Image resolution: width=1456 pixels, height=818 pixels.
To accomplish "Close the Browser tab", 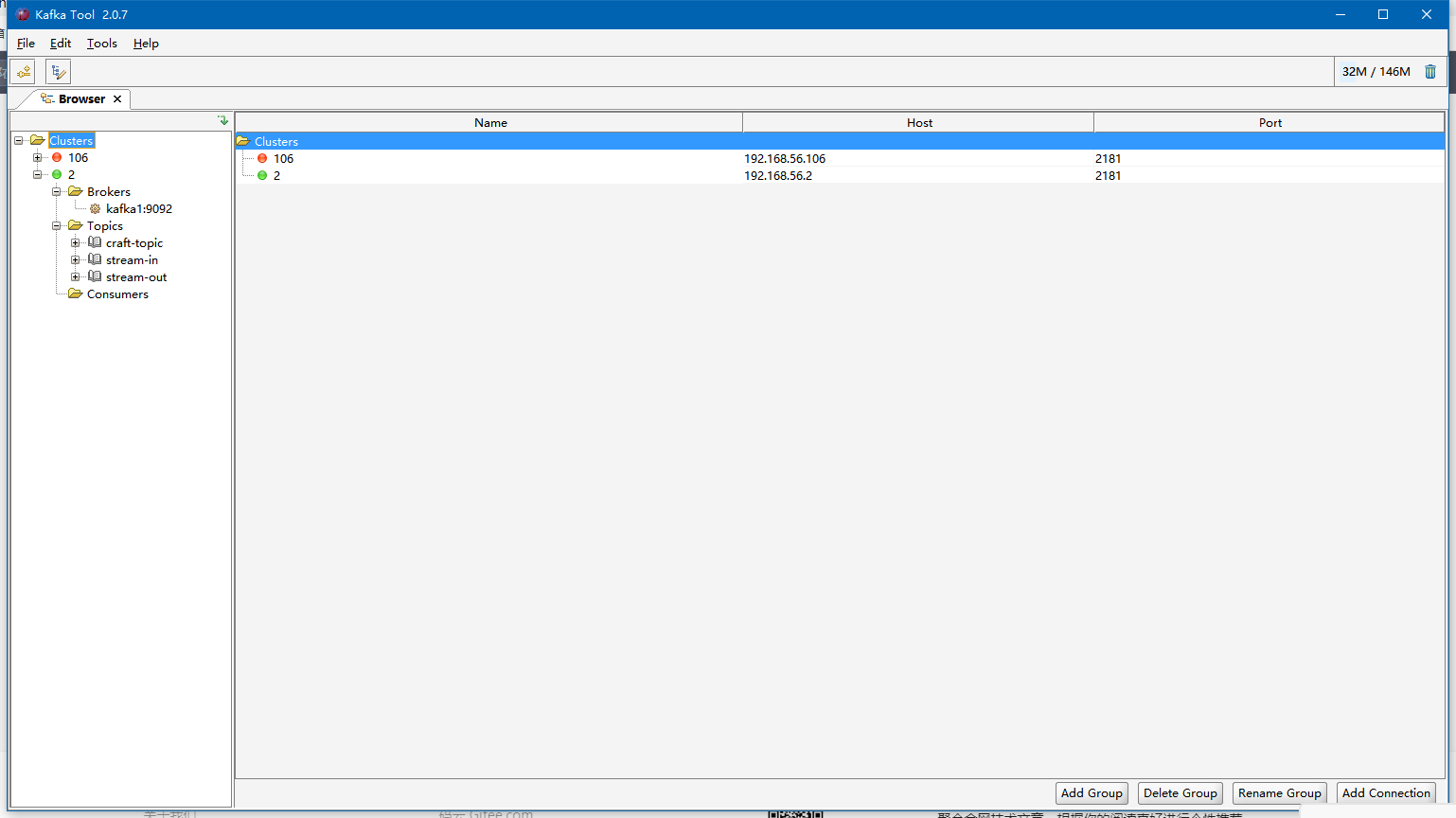I will tap(117, 99).
